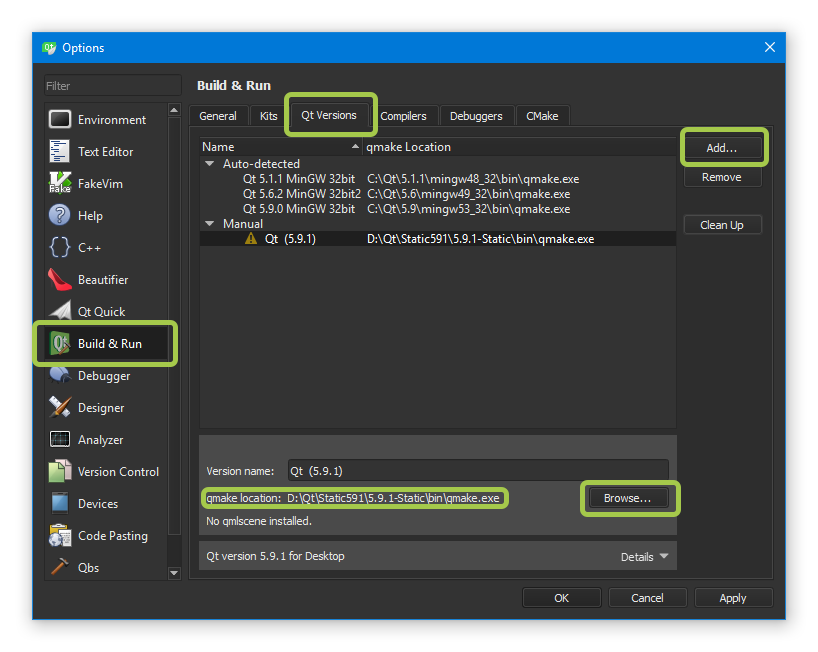Click the Clean Up button
Viewport: 818px width, 652px height.
[x=722, y=225]
